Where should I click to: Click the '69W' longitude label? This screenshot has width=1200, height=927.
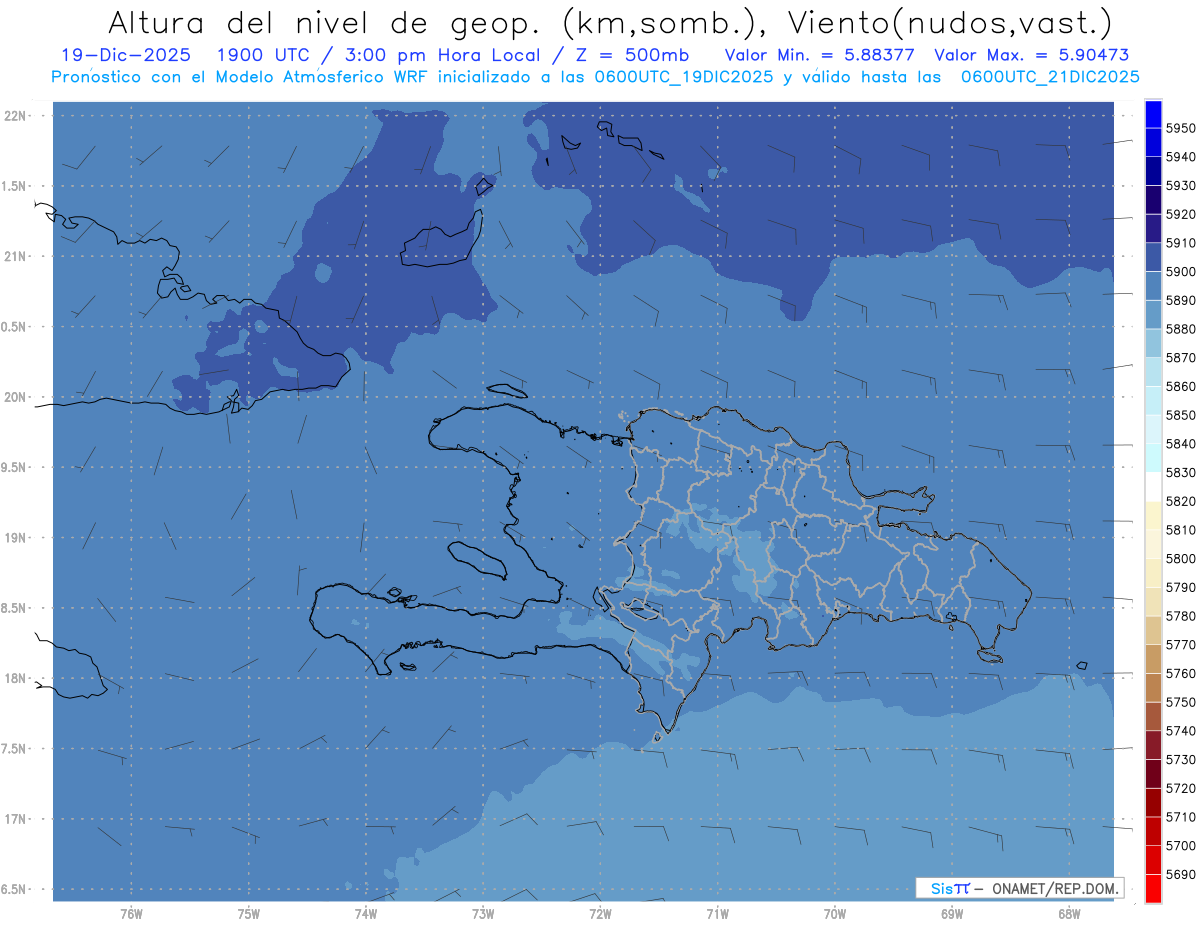tap(952, 913)
